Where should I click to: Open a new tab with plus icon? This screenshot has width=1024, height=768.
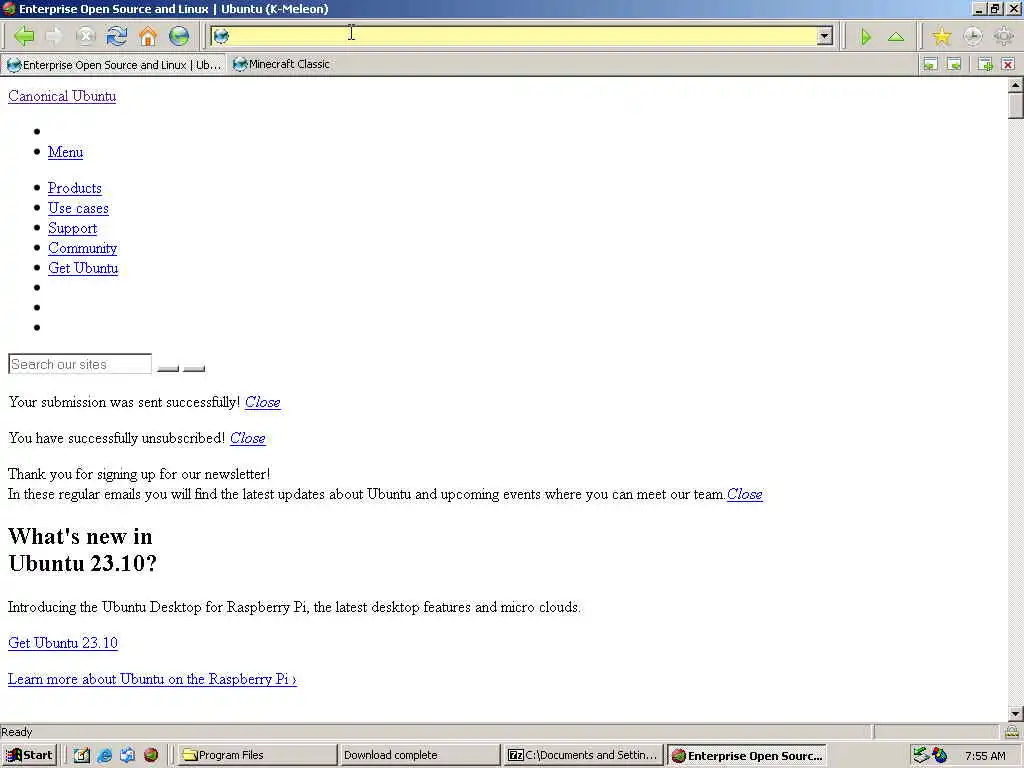tap(985, 64)
